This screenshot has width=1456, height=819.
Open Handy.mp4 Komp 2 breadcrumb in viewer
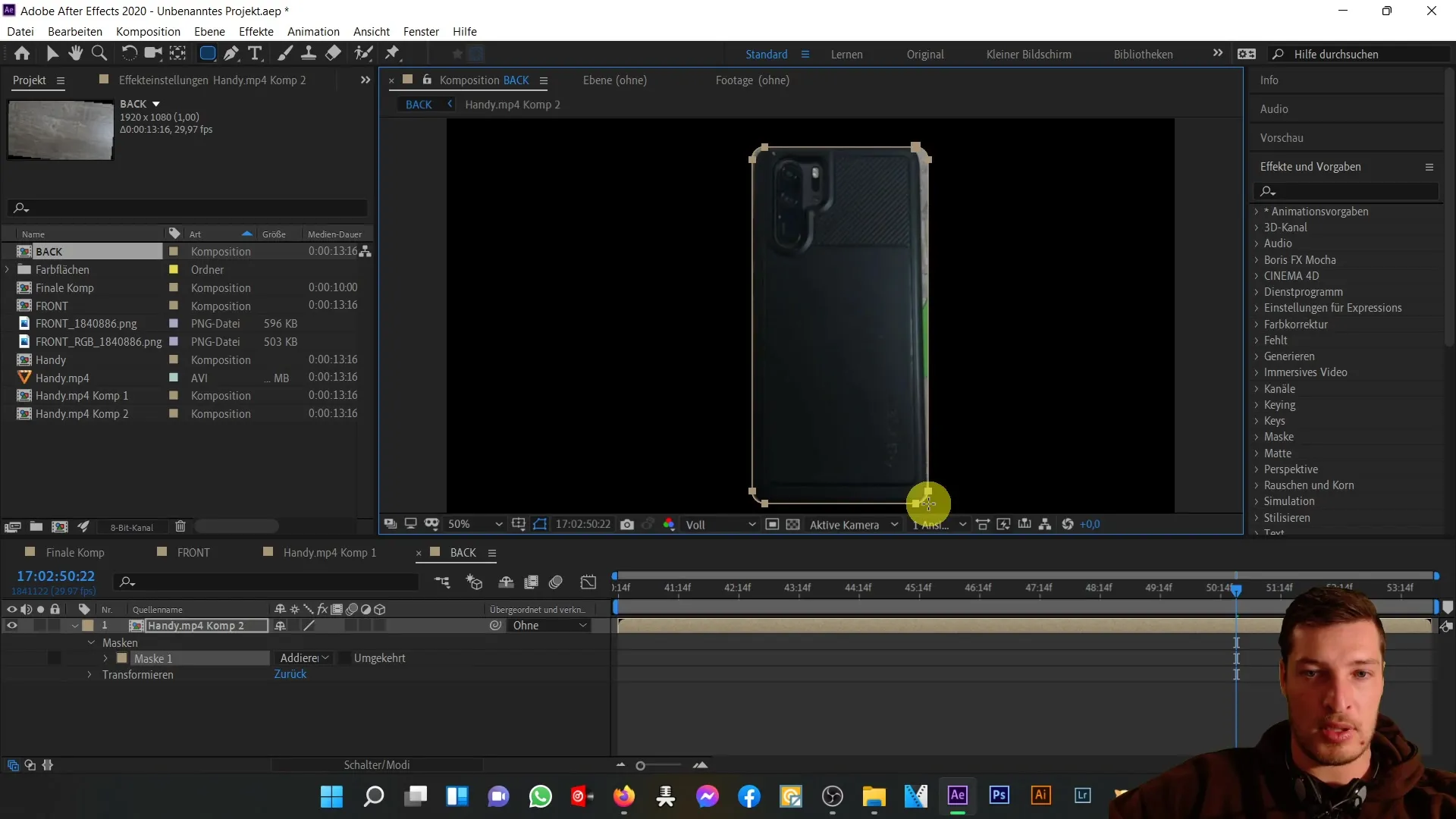[513, 105]
